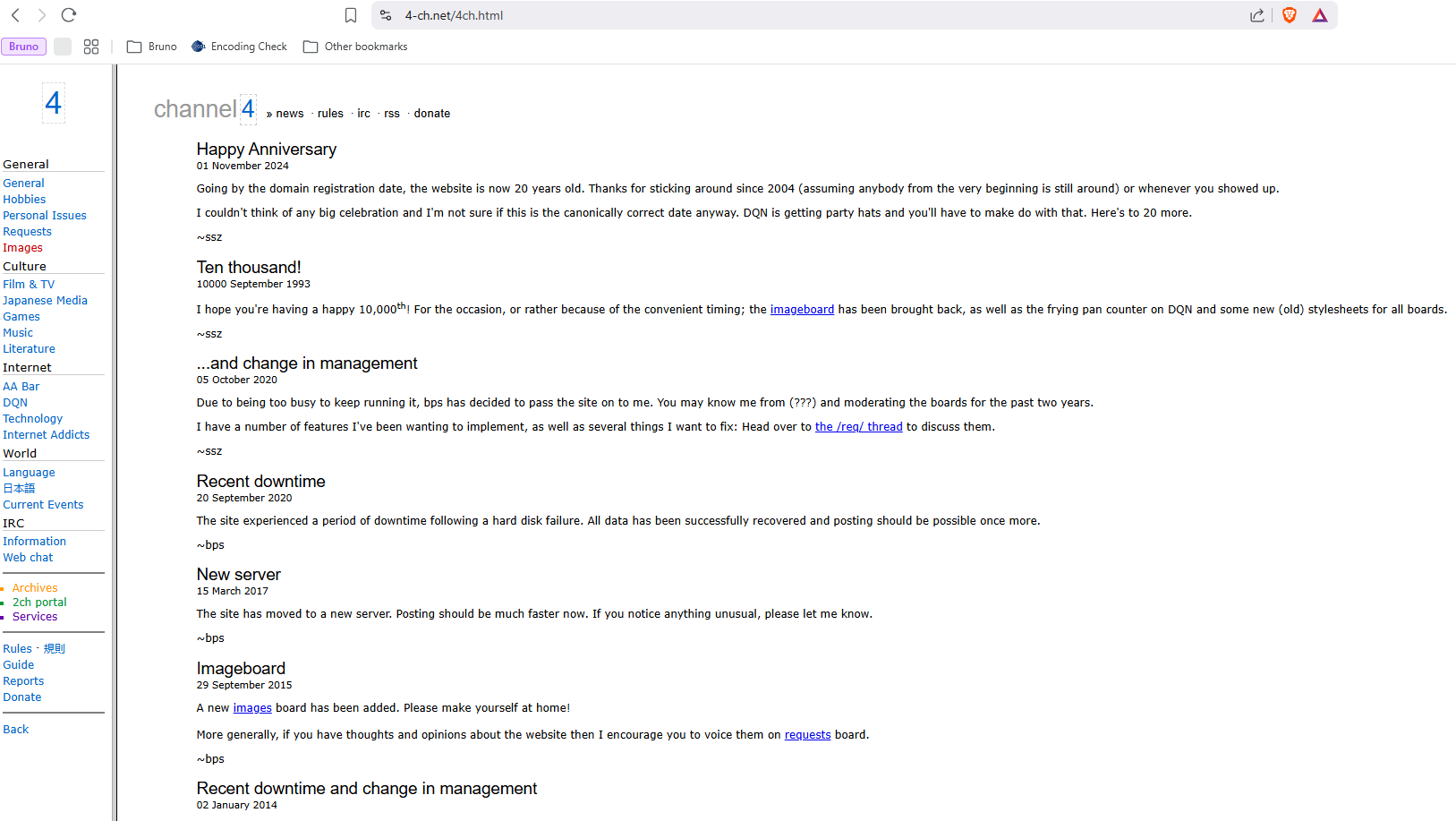Open the DQN board
This screenshot has width=1456, height=821.
click(x=15, y=403)
